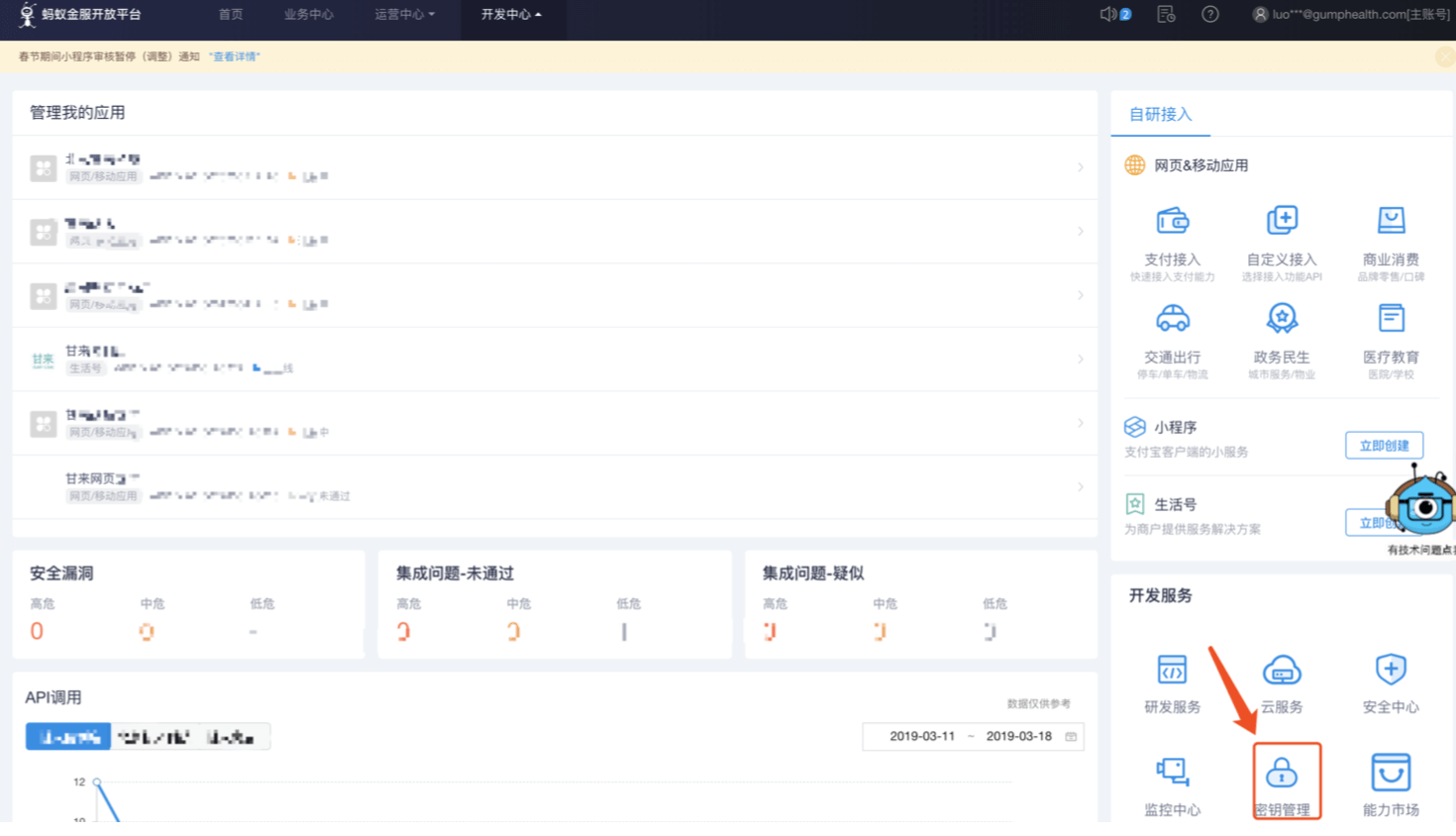Click the 管理我的应用 heading
1456x836 pixels.
(77, 113)
